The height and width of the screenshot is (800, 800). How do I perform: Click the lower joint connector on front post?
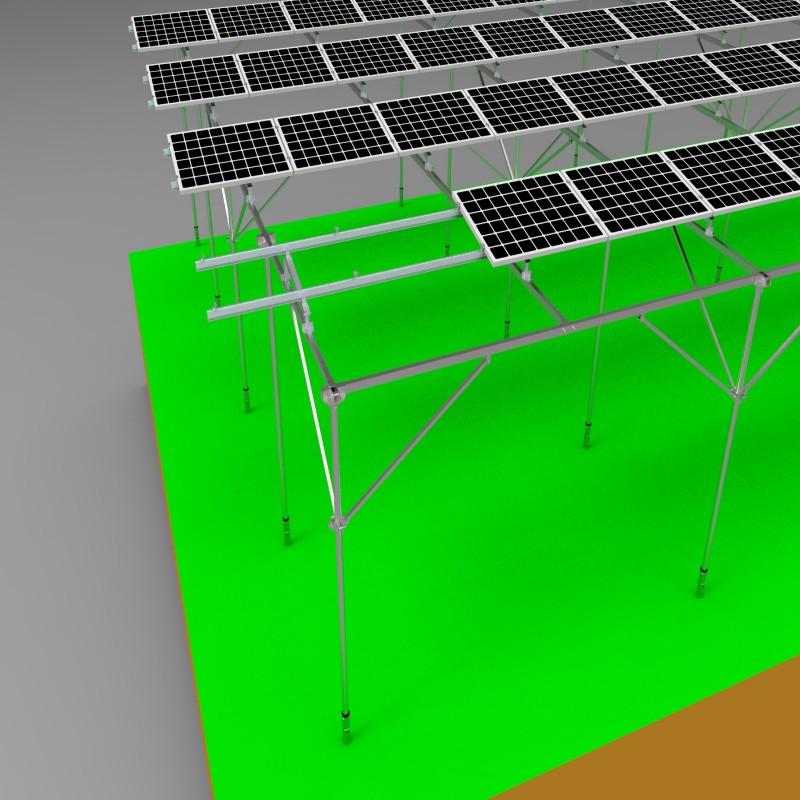[x=337, y=523]
